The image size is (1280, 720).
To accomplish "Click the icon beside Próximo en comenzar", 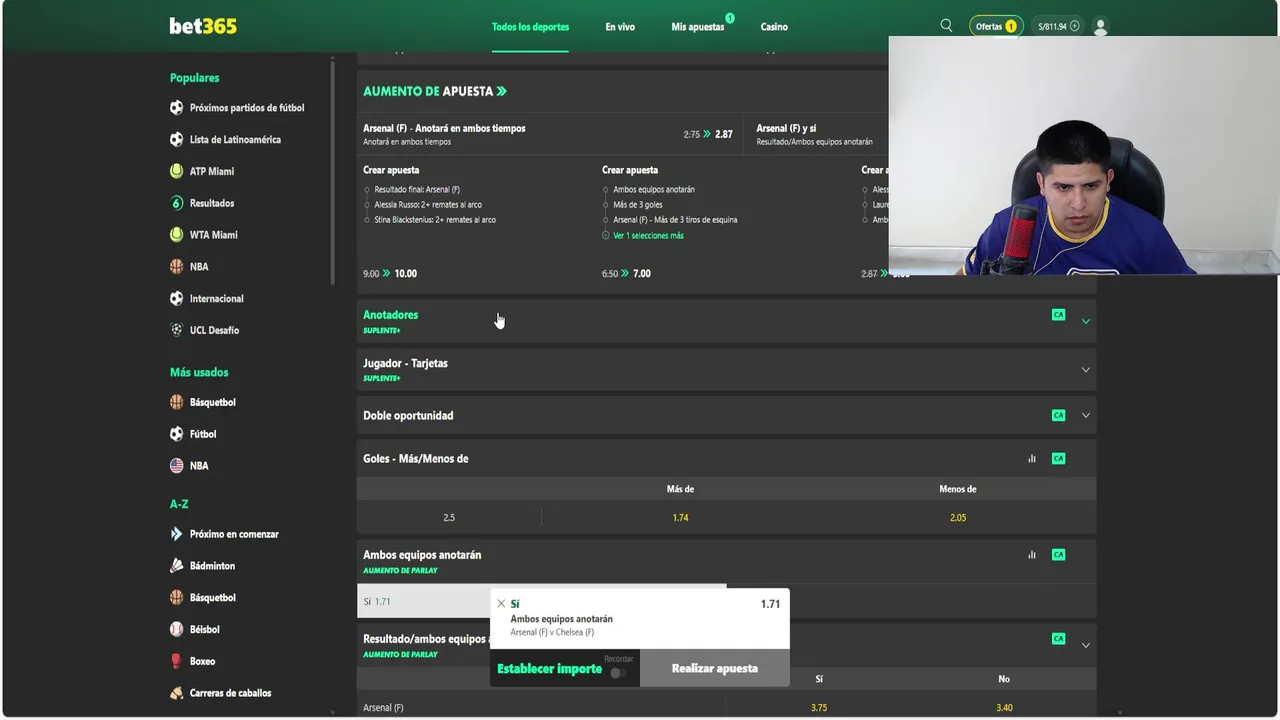I will coord(177,534).
